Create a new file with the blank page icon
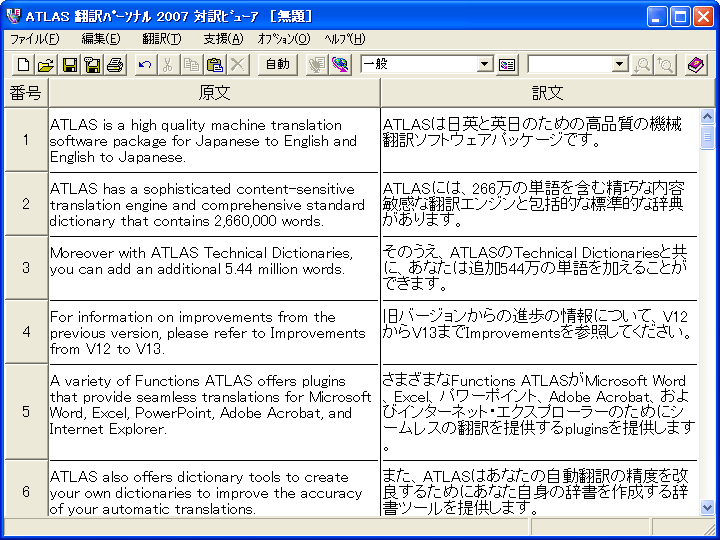Viewport: 720px width, 540px height. tap(22, 65)
